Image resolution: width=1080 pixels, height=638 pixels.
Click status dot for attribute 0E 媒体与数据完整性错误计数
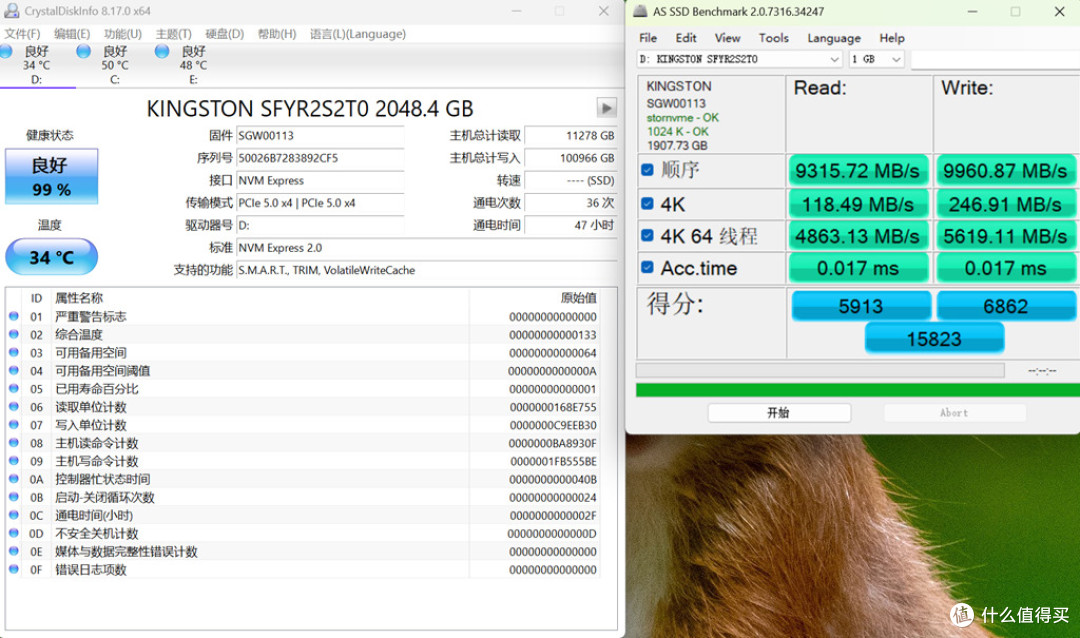point(14,551)
